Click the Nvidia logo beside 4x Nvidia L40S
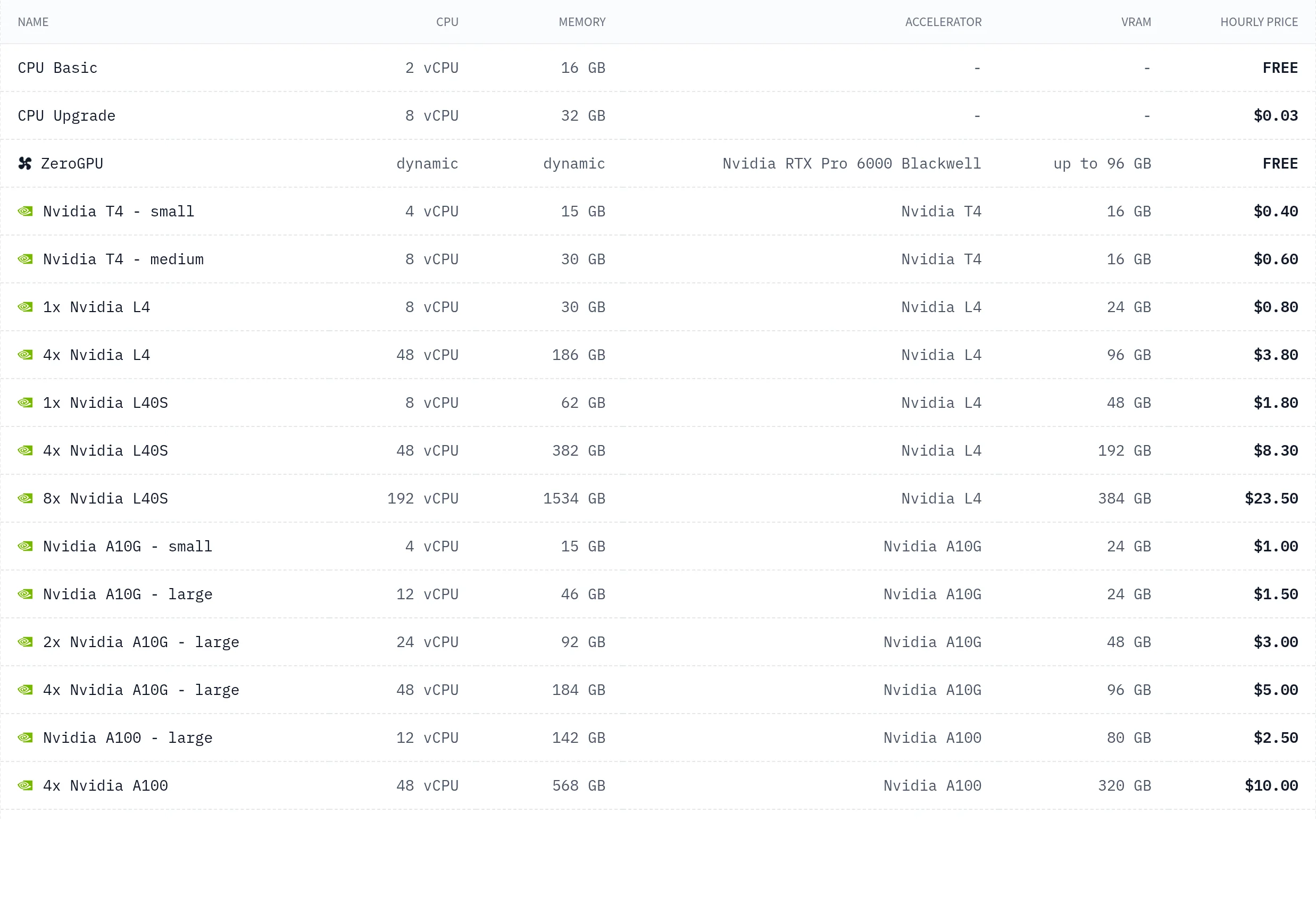The height and width of the screenshot is (905, 1316). 25,450
